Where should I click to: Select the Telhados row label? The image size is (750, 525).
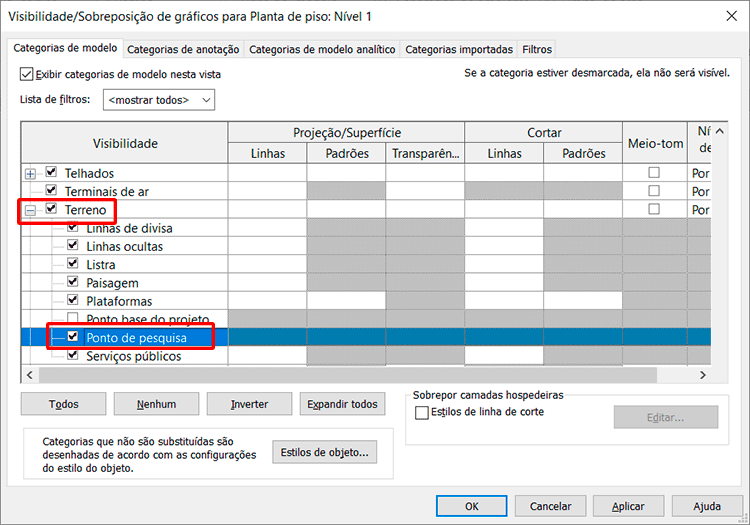[89, 173]
